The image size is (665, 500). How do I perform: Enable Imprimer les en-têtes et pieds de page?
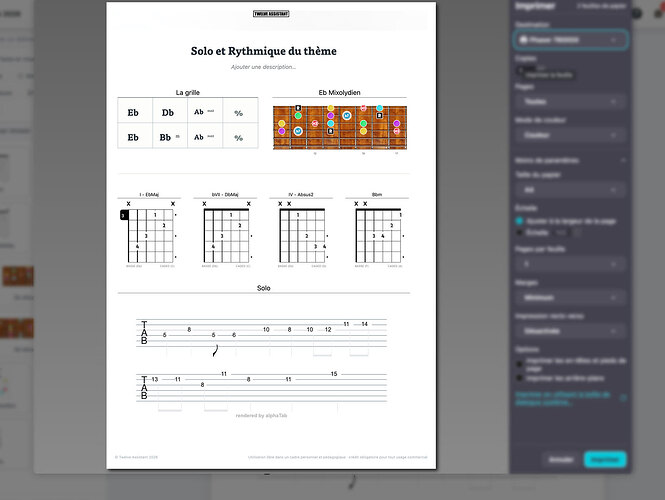pyautogui.click(x=520, y=364)
